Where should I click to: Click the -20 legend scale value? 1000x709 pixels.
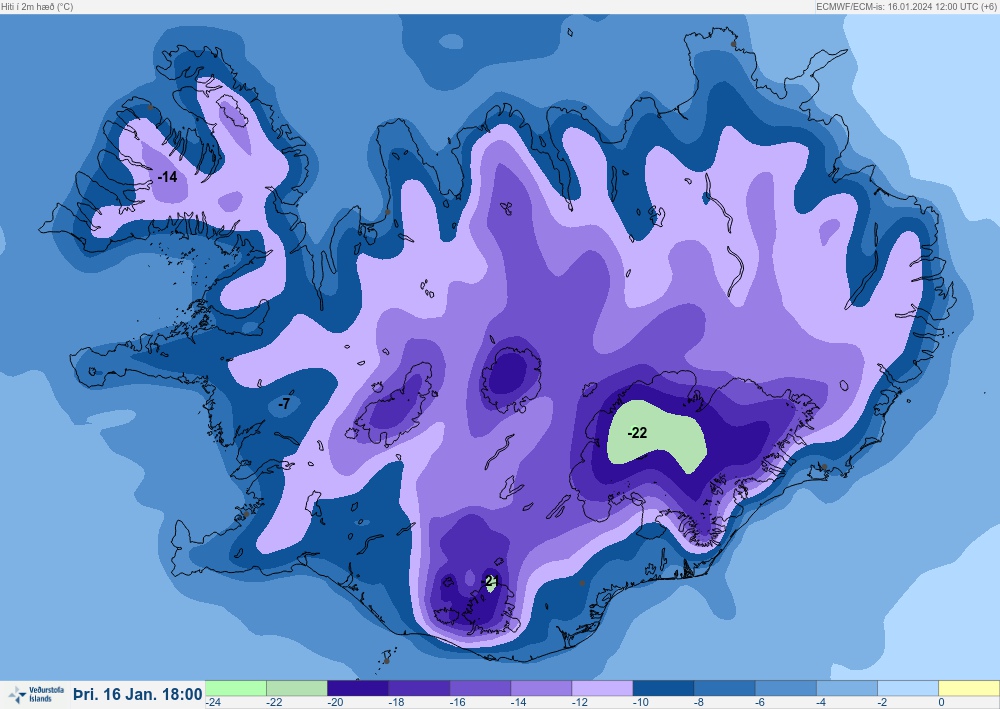pos(335,702)
